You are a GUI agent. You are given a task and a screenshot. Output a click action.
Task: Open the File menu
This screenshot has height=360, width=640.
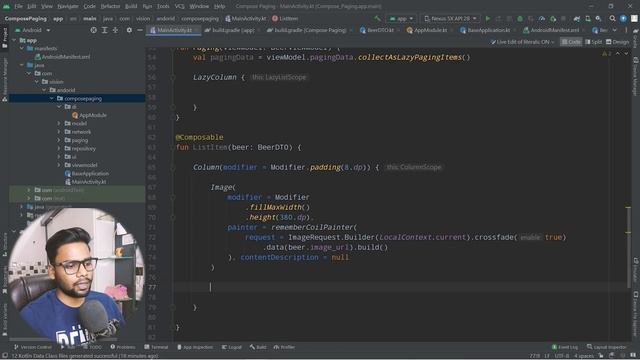(x=18, y=6)
